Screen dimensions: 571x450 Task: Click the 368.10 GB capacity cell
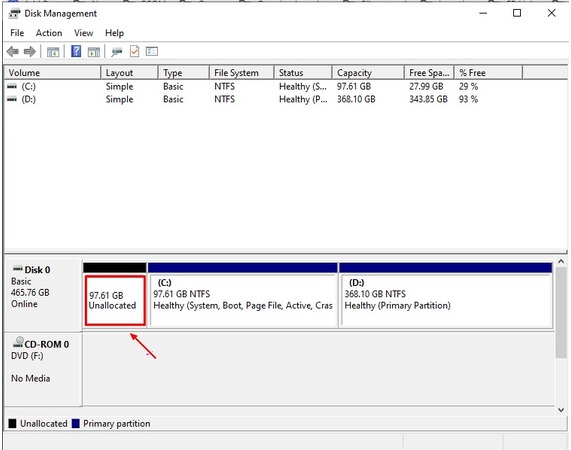[x=356, y=99]
